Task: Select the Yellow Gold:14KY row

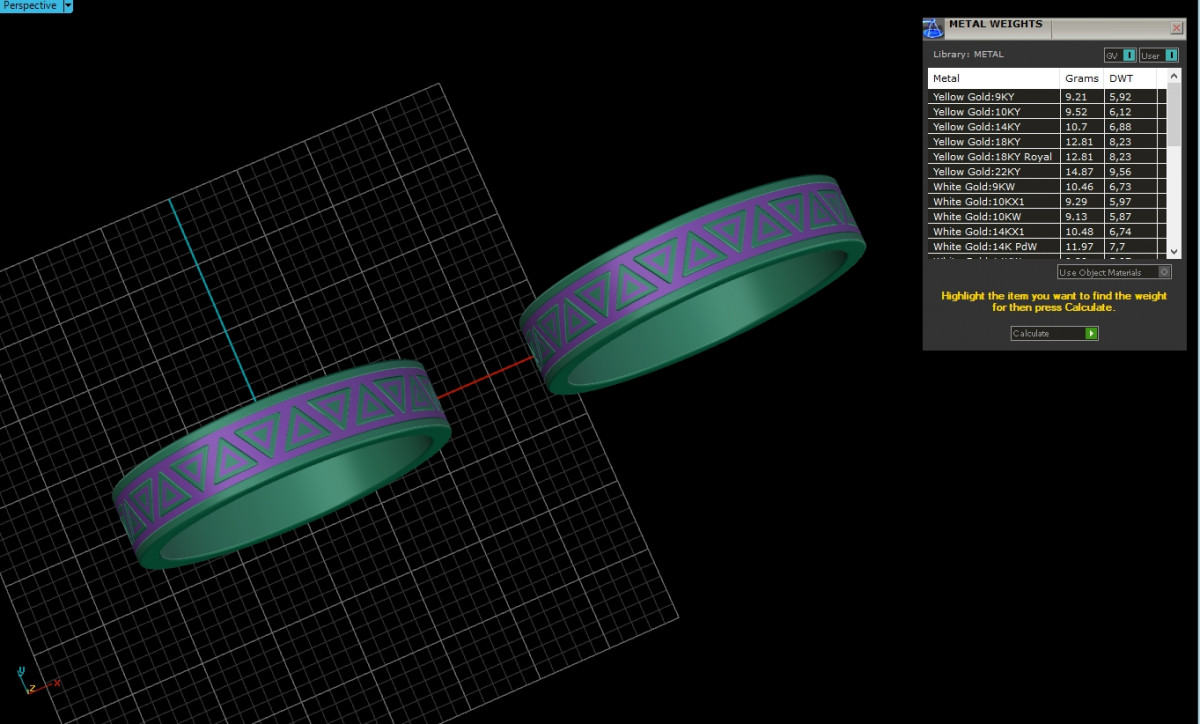Action: 1047,127
